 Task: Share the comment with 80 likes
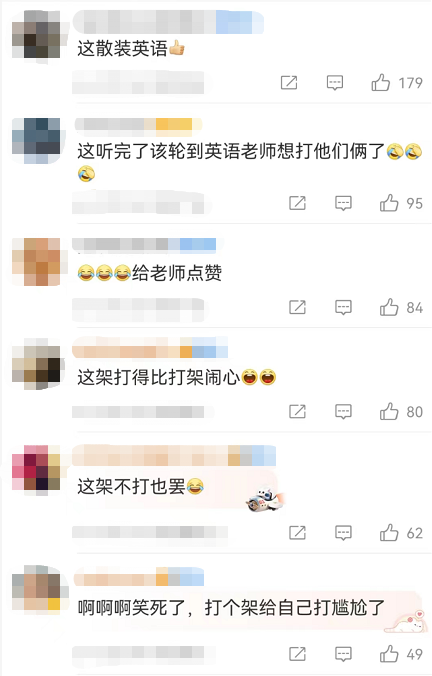(x=297, y=412)
